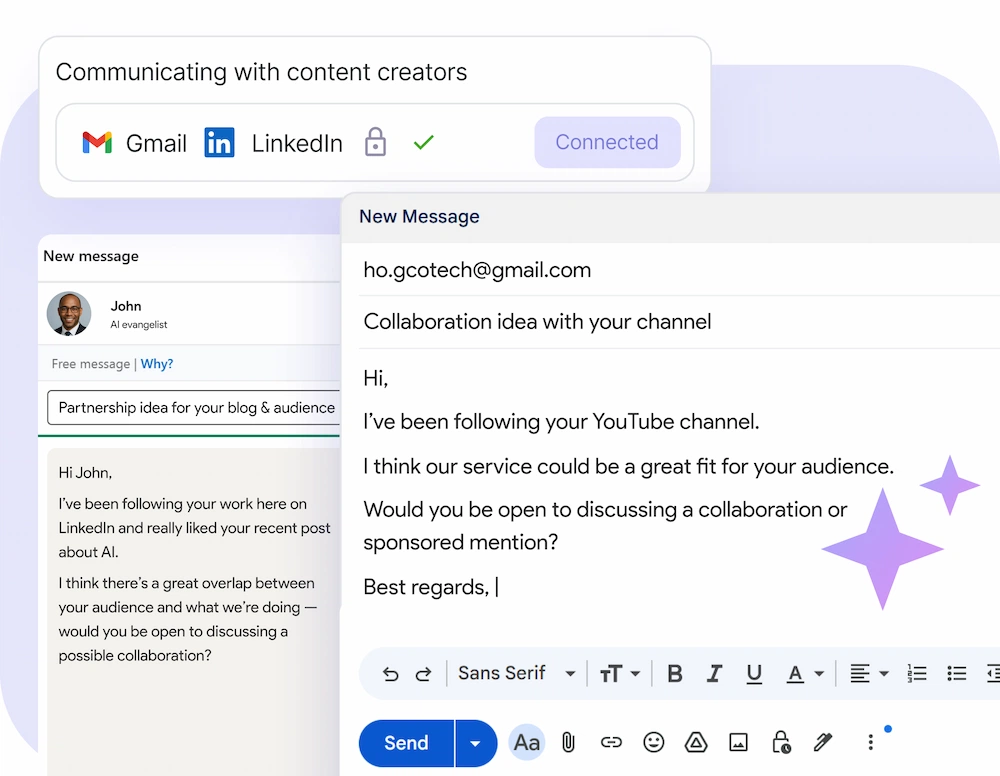Click the Why? link in LinkedIn message
Screen dimensions: 1000x776
click(x=157, y=363)
